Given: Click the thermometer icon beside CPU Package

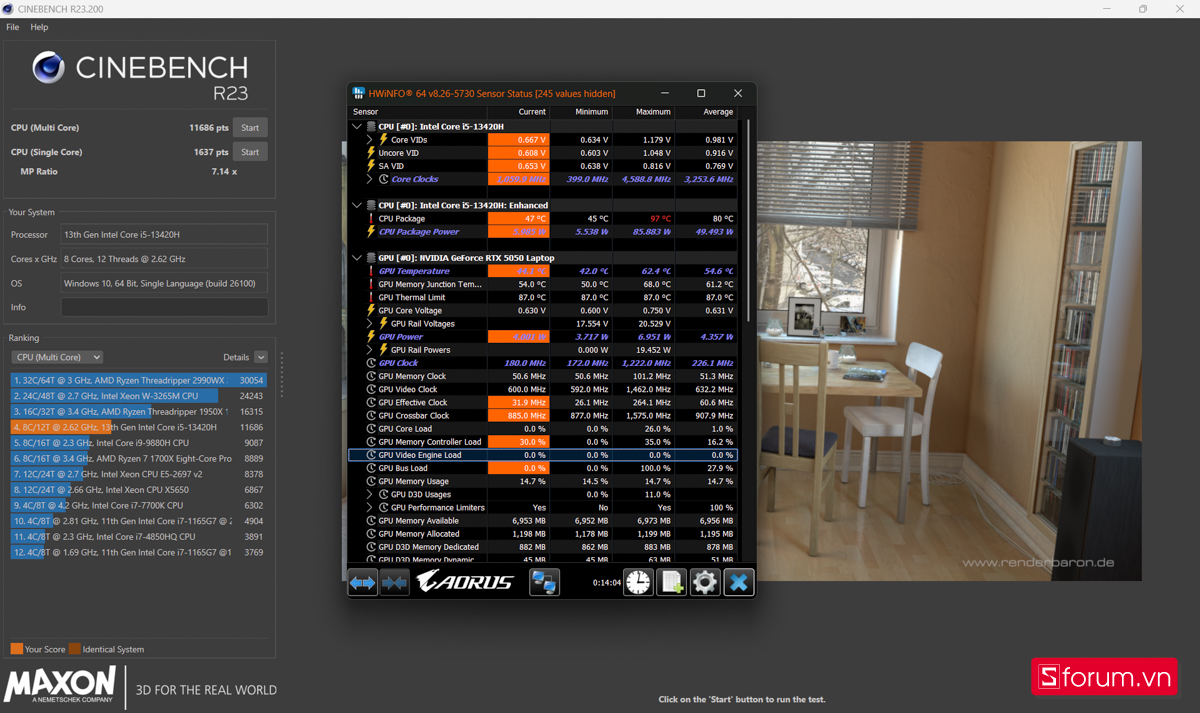Looking at the screenshot, I should [x=371, y=218].
